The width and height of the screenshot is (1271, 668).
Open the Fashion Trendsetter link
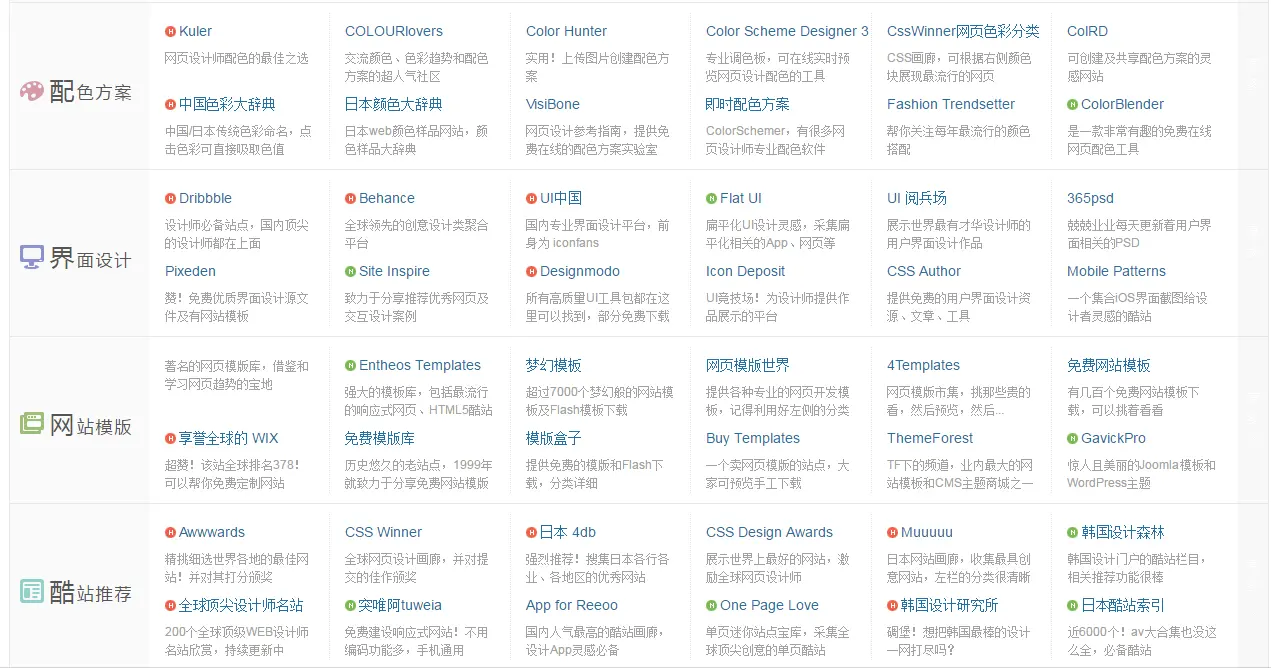(x=951, y=104)
